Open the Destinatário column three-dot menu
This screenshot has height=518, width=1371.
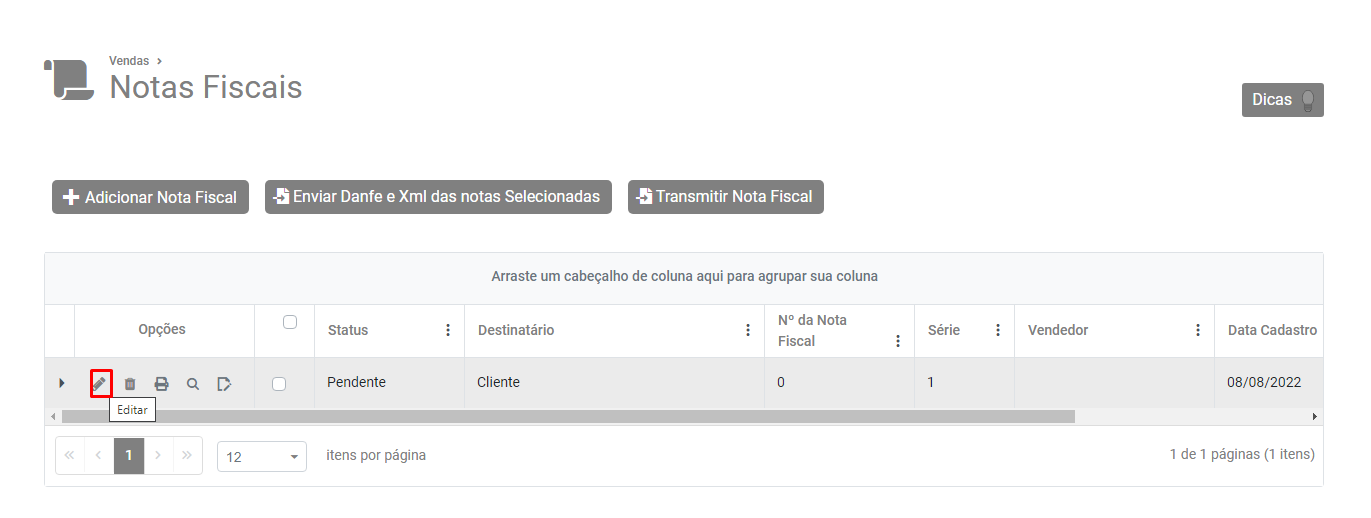[748, 330]
